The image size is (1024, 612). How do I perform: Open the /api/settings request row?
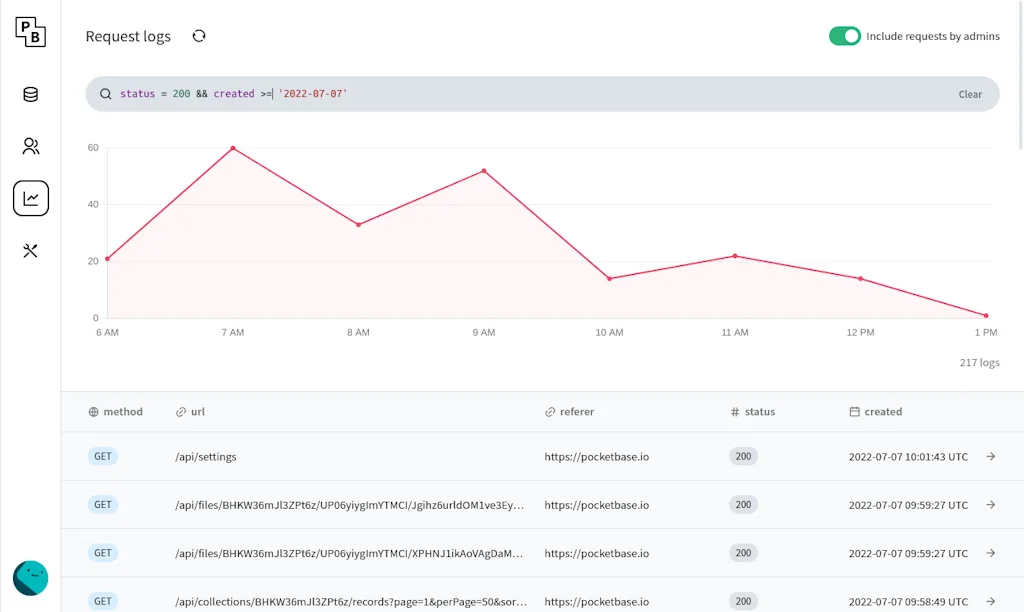(400, 457)
